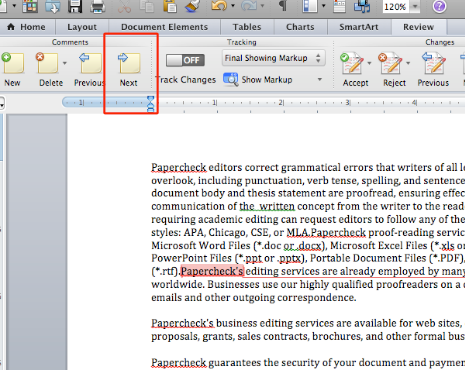Click the Previous comment icon
The height and width of the screenshot is (370, 465).
(x=90, y=63)
